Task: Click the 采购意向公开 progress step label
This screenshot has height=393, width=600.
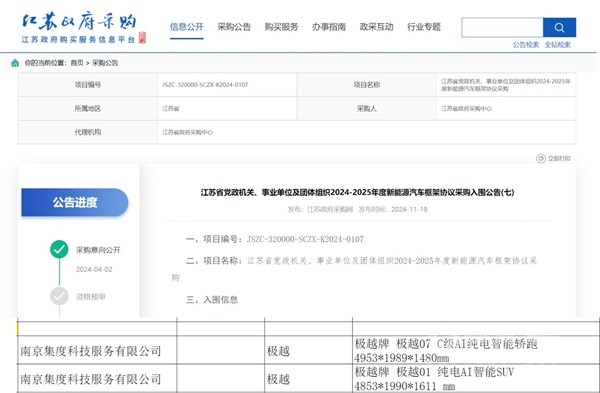Action: (x=98, y=250)
